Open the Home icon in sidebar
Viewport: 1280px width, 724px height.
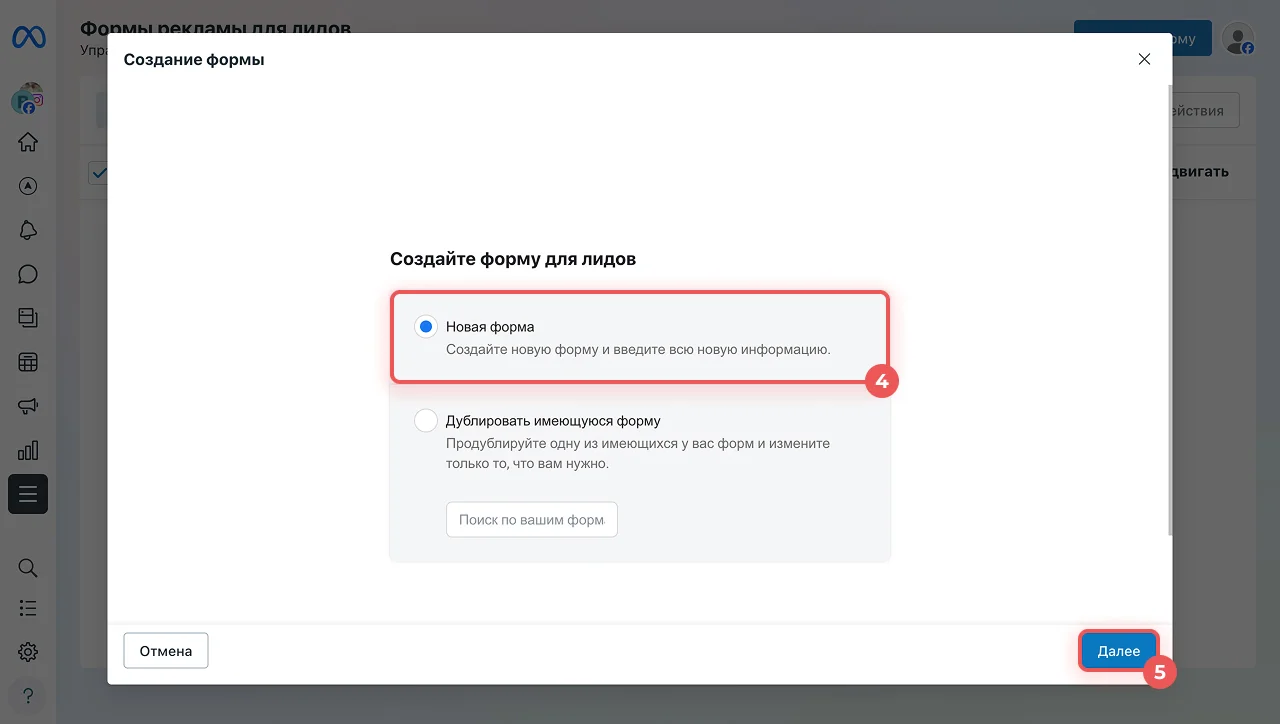[28, 142]
